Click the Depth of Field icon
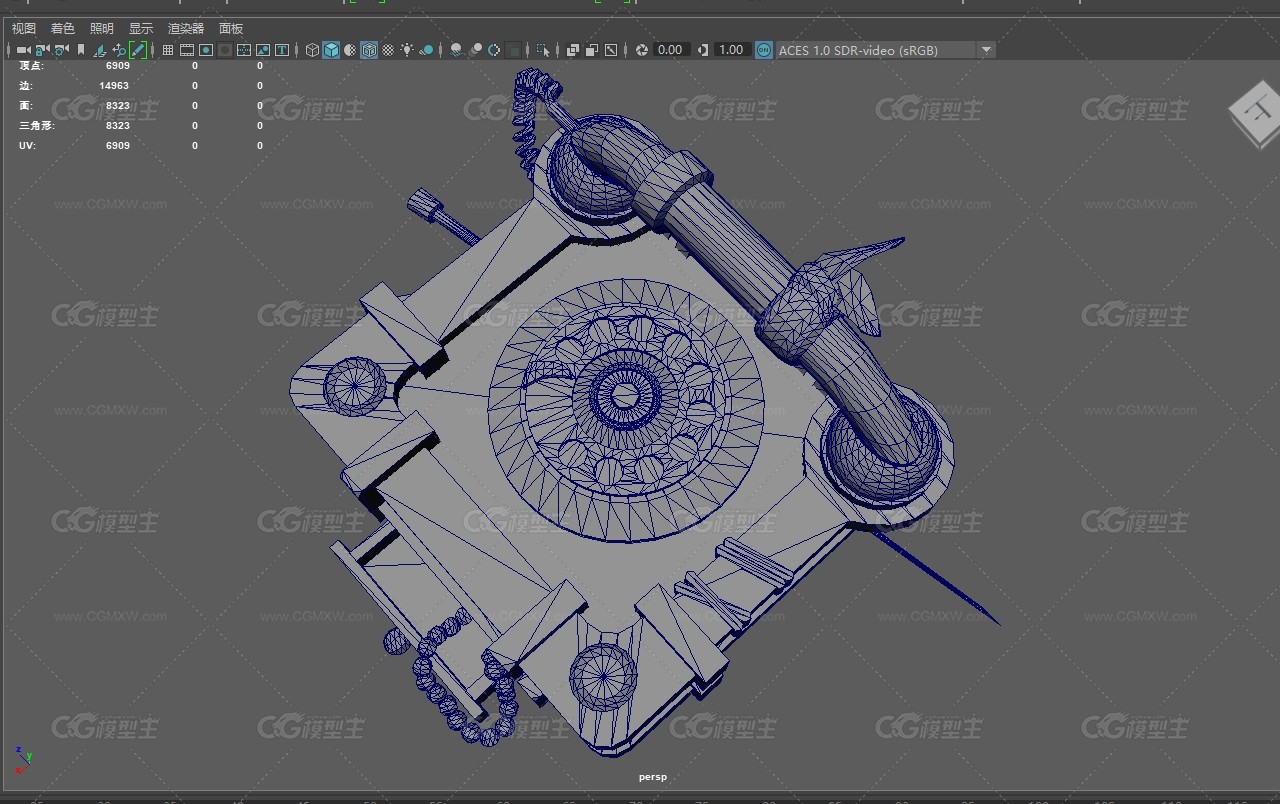Viewport: 1280px width, 804px height. 514,50
